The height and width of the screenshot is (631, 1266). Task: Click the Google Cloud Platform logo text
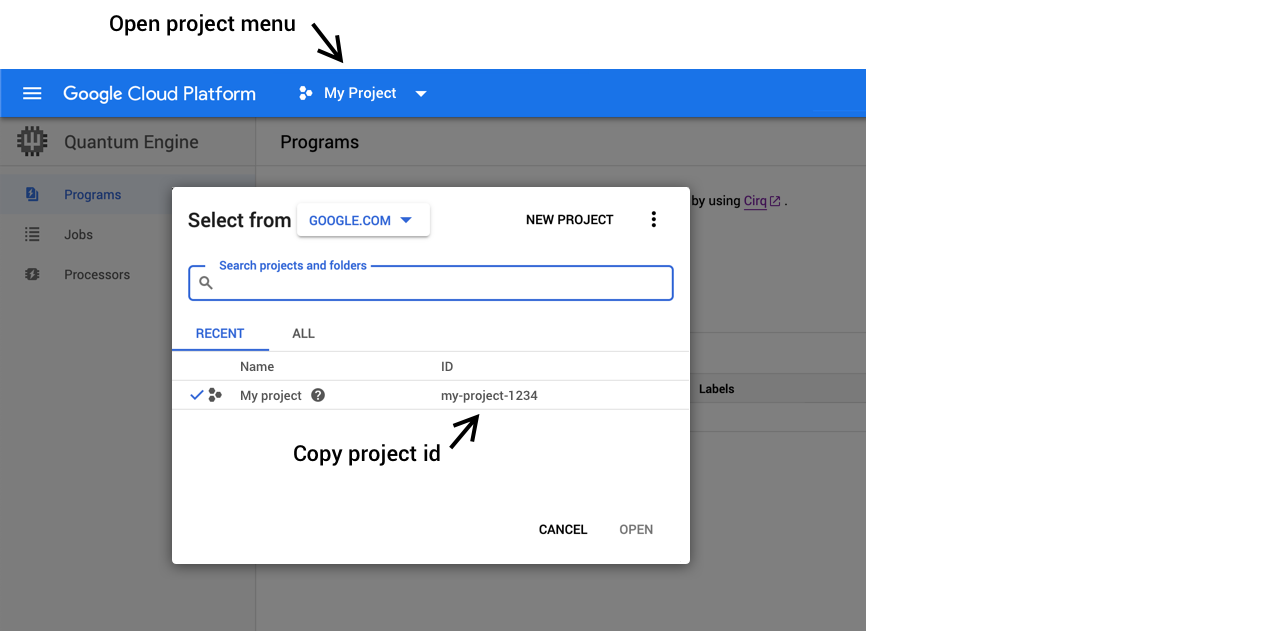tap(159, 93)
